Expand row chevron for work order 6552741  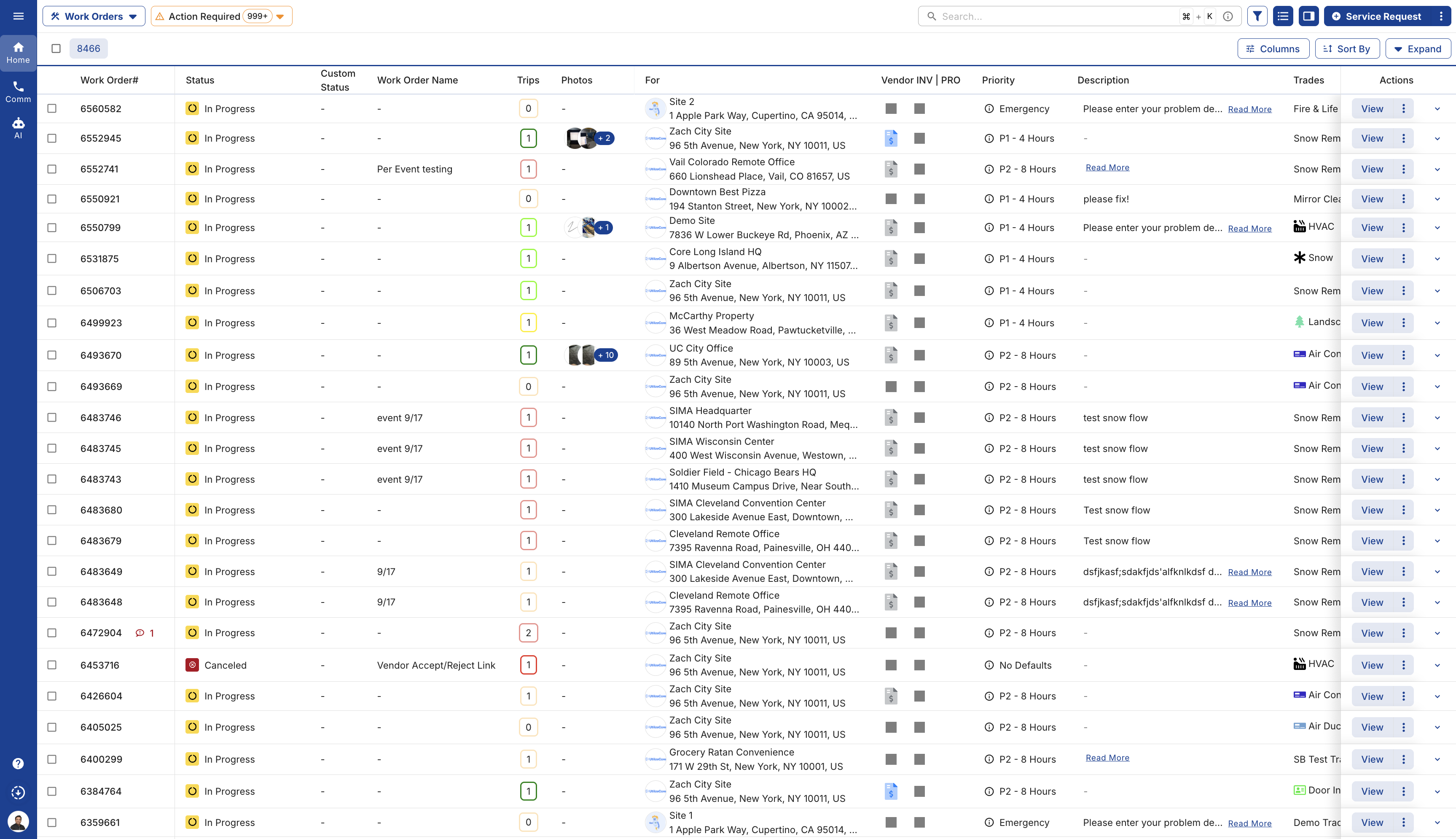(1437, 169)
